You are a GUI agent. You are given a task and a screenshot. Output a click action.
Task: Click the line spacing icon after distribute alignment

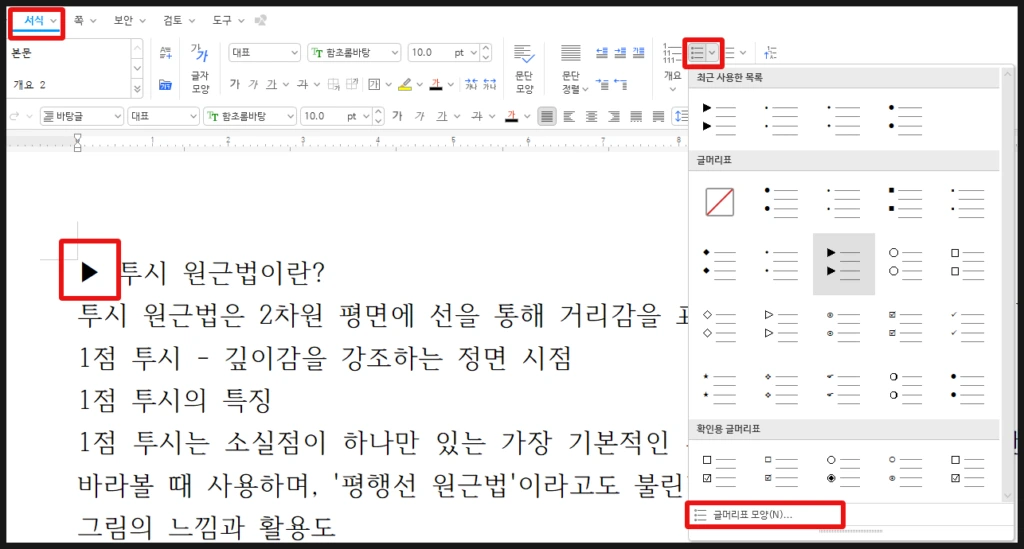click(680, 116)
